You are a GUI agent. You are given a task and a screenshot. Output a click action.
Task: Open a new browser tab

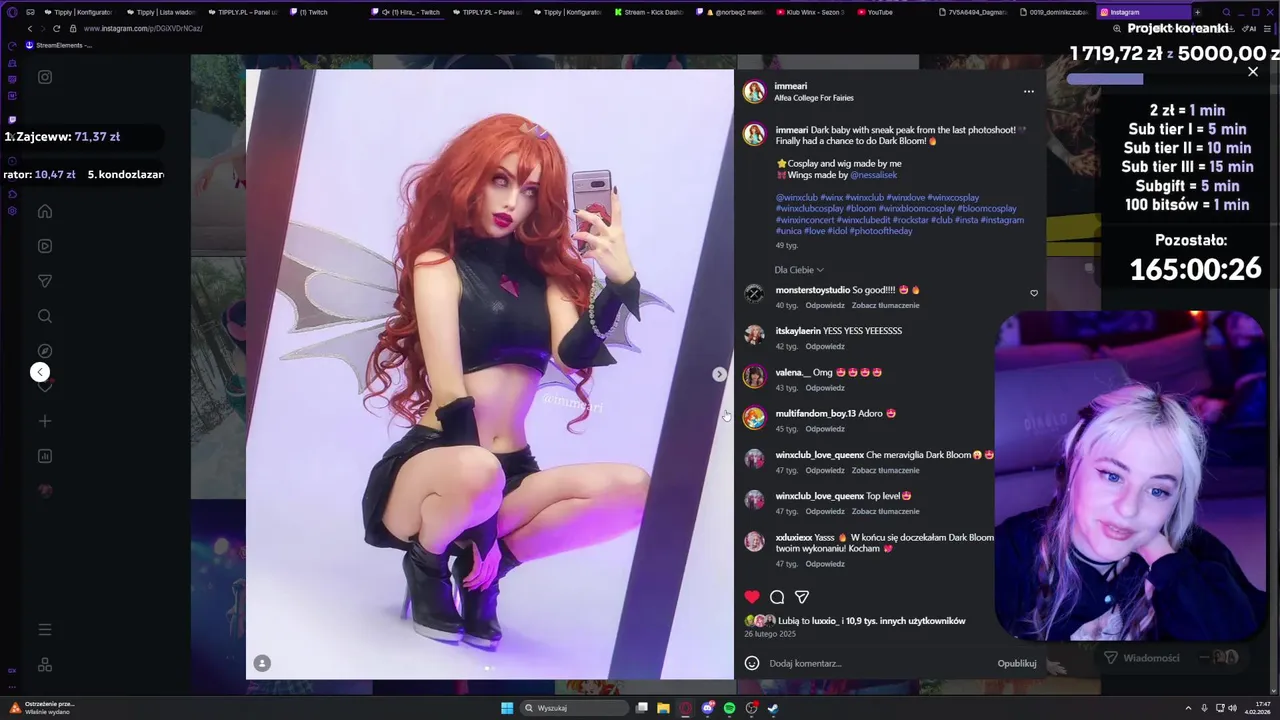(1198, 12)
